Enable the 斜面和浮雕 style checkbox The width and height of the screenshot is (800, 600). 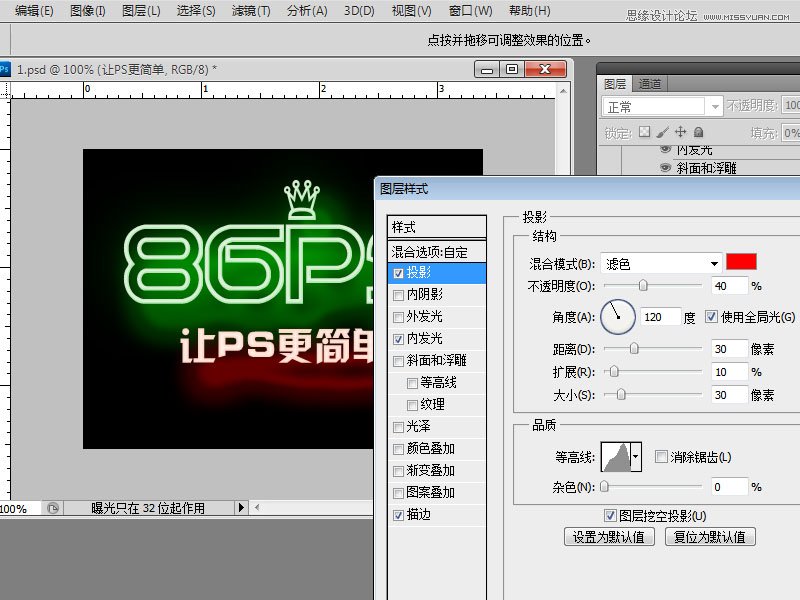[x=397, y=360]
